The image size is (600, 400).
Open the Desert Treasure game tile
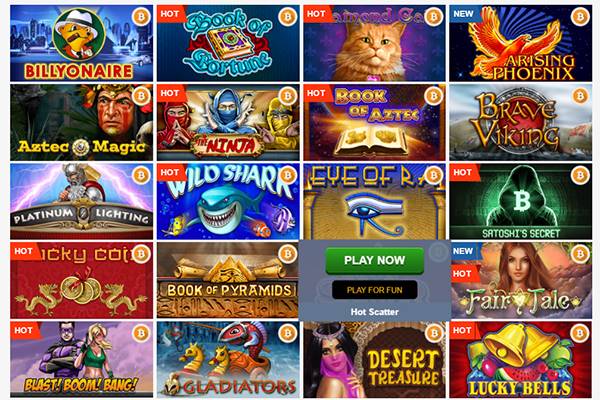(375, 359)
